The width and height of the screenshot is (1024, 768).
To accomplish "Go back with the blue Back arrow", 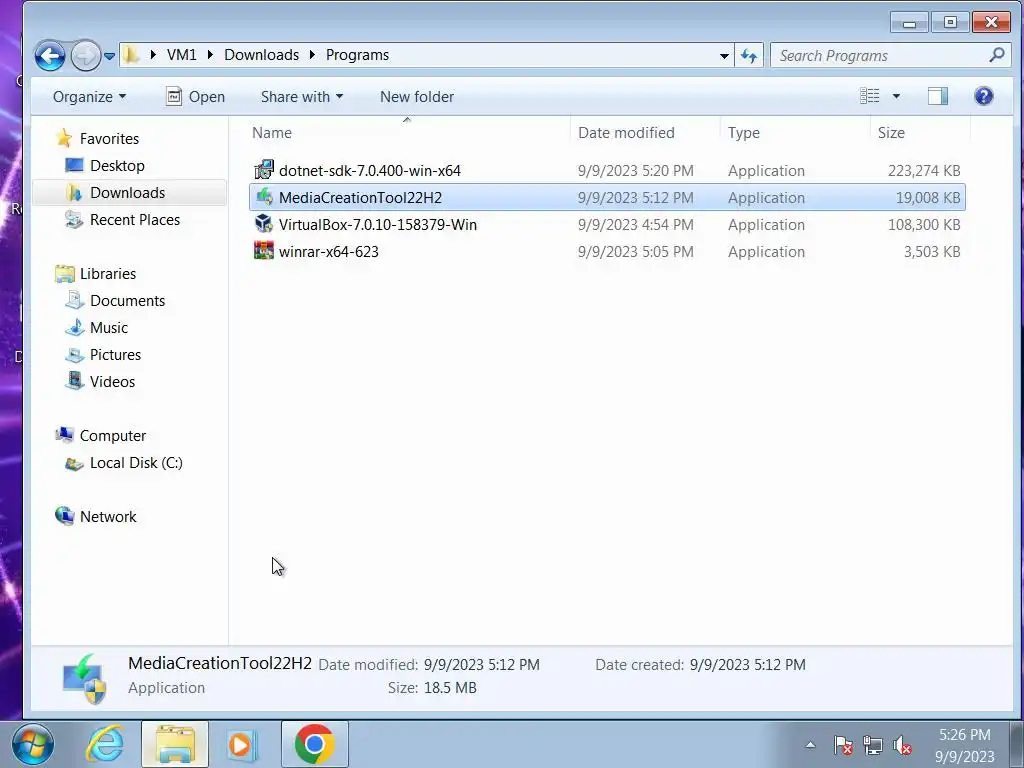I will [50, 56].
